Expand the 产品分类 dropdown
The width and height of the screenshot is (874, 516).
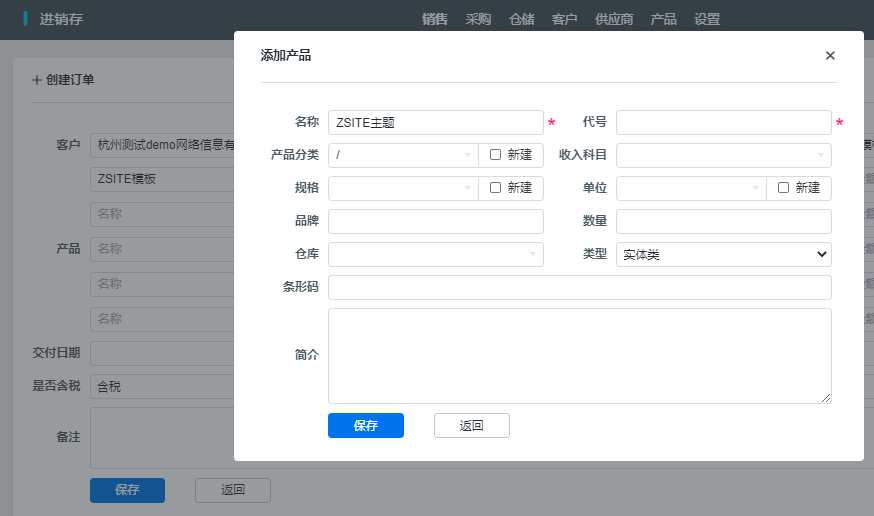point(403,155)
